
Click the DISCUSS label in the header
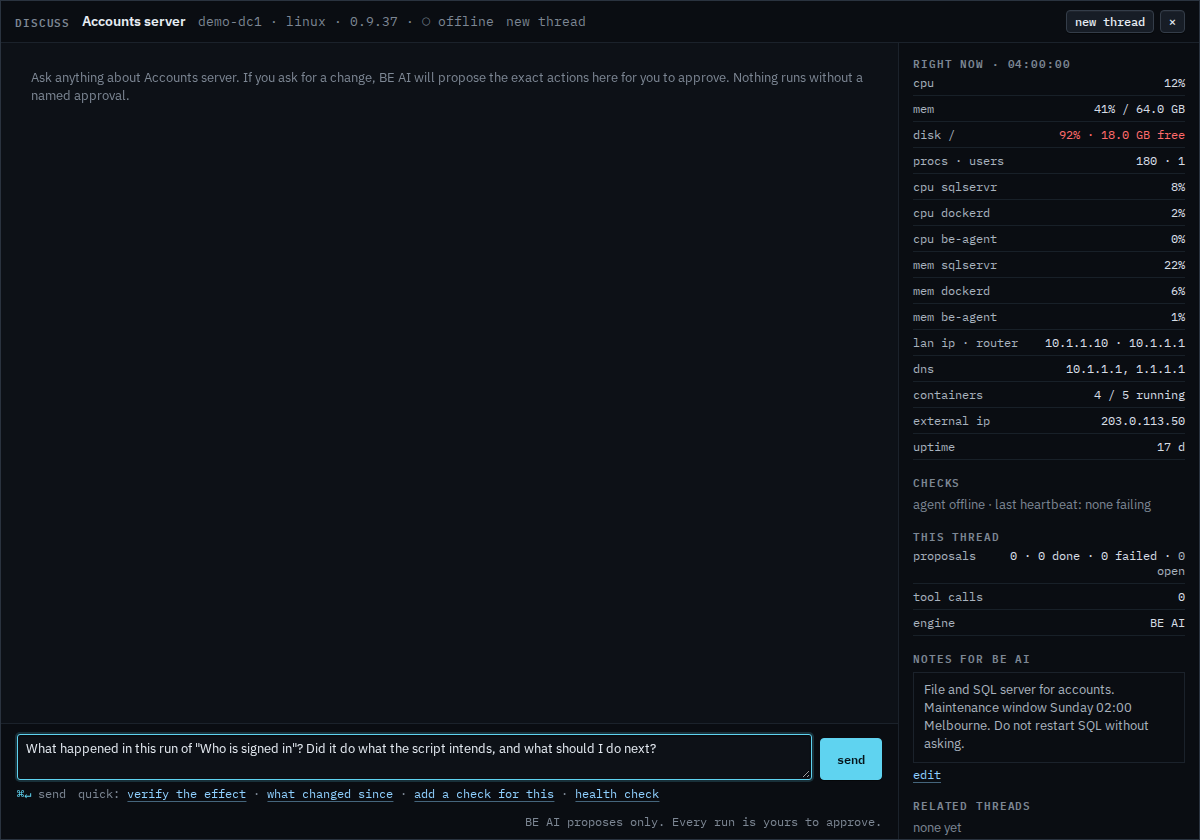(42, 22)
